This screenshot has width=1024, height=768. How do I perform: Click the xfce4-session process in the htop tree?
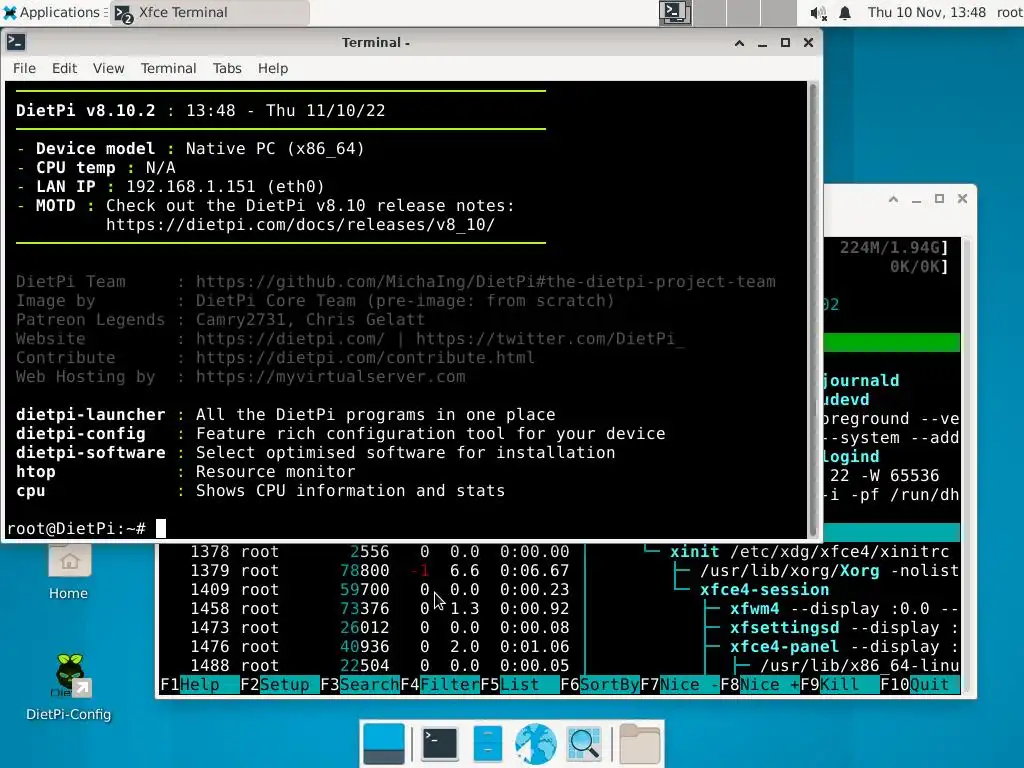(x=764, y=590)
